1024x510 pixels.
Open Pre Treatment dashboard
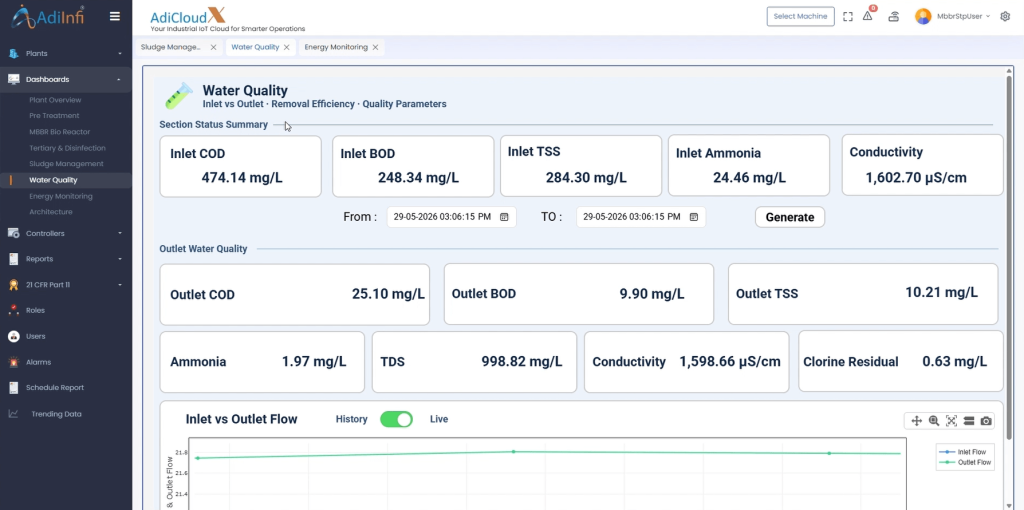[x=54, y=116]
